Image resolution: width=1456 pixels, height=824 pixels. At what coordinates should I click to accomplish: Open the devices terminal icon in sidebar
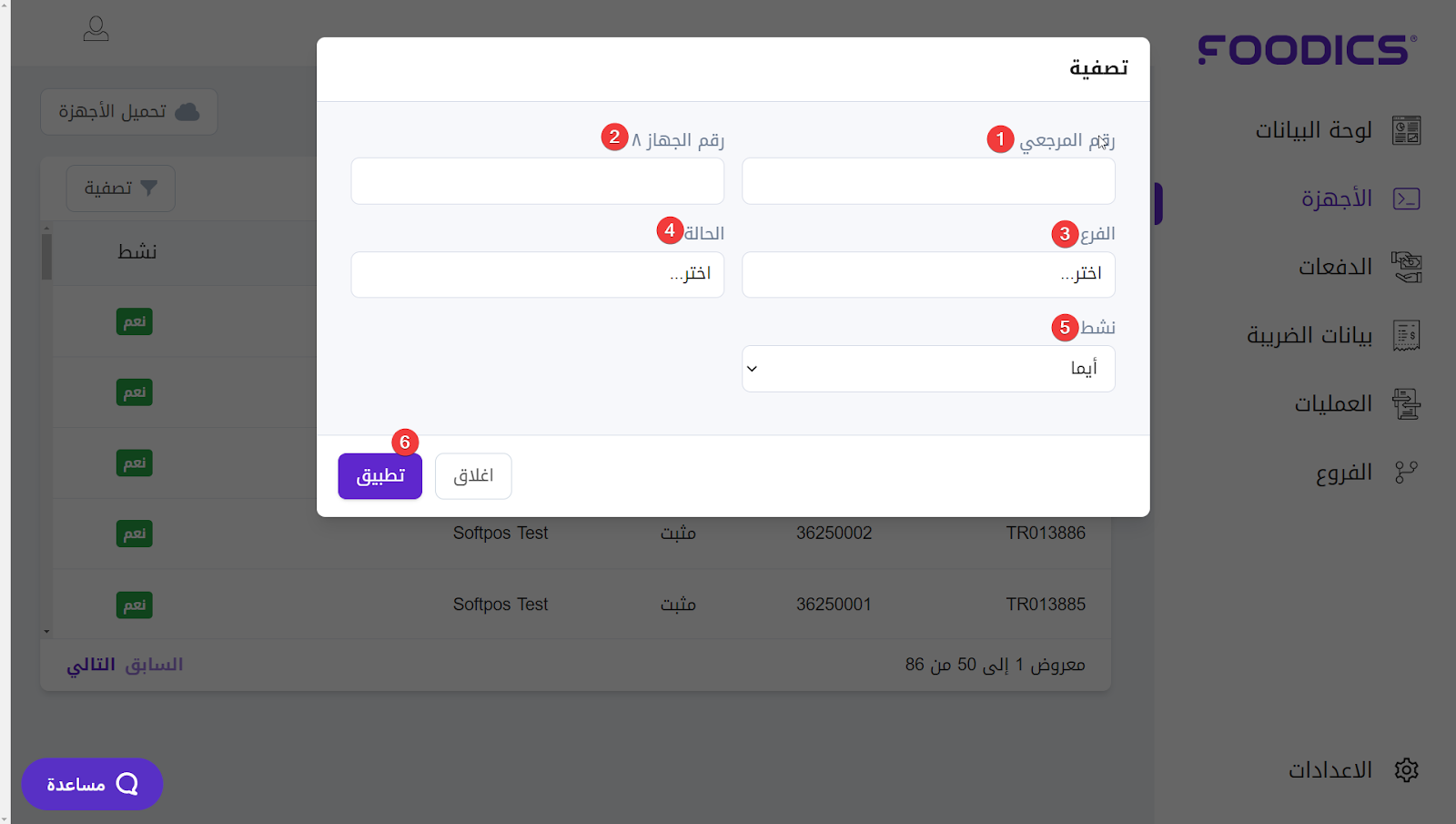coord(1406,198)
